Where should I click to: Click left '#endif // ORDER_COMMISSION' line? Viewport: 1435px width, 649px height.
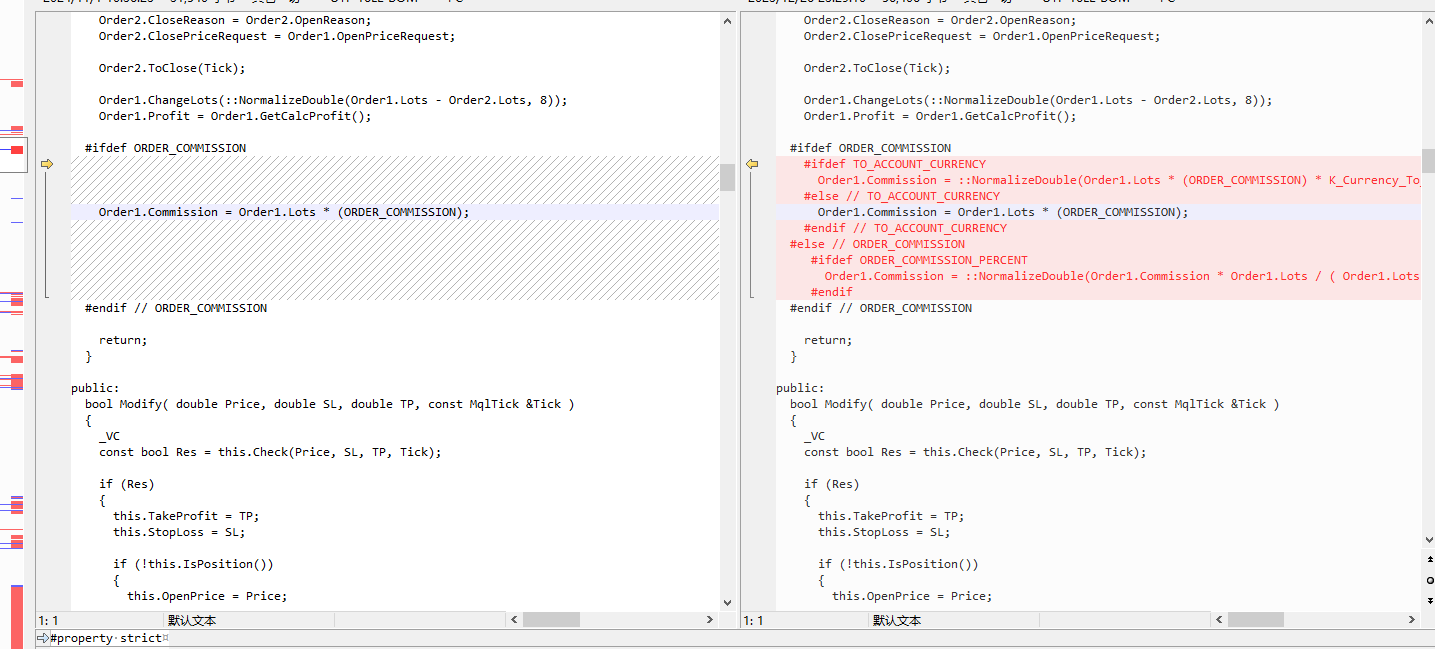[x=176, y=308]
